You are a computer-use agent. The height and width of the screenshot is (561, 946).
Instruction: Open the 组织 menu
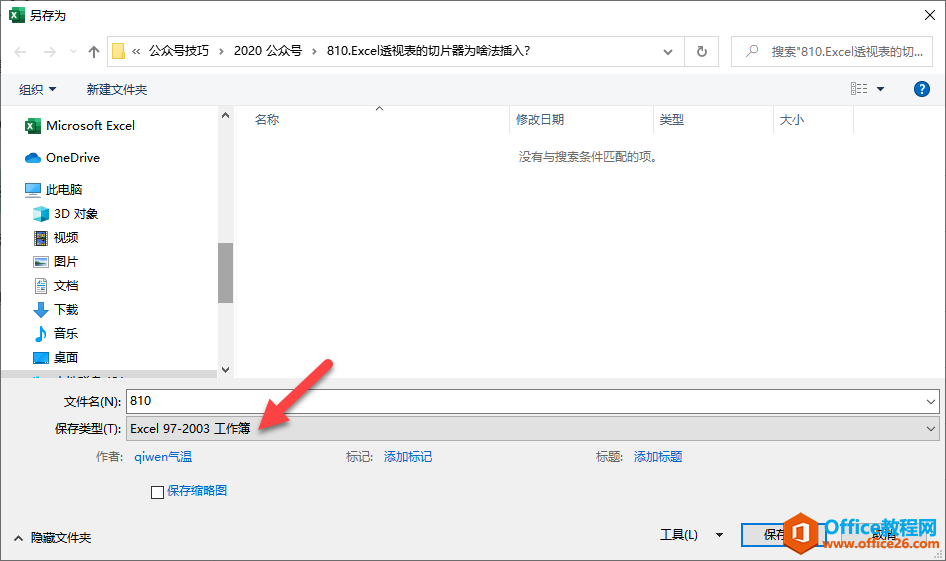click(x=37, y=89)
